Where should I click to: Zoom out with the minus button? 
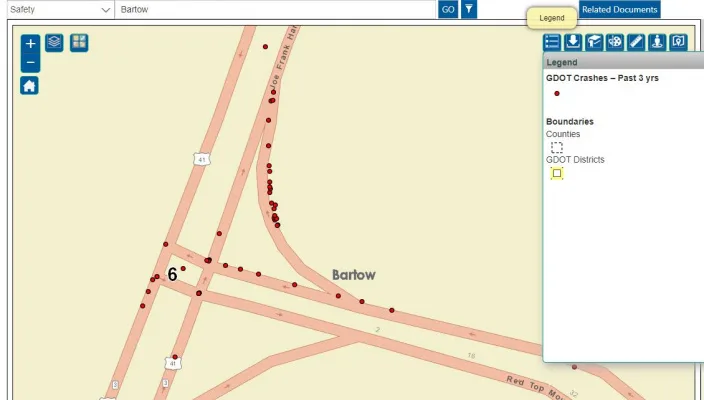(x=31, y=62)
